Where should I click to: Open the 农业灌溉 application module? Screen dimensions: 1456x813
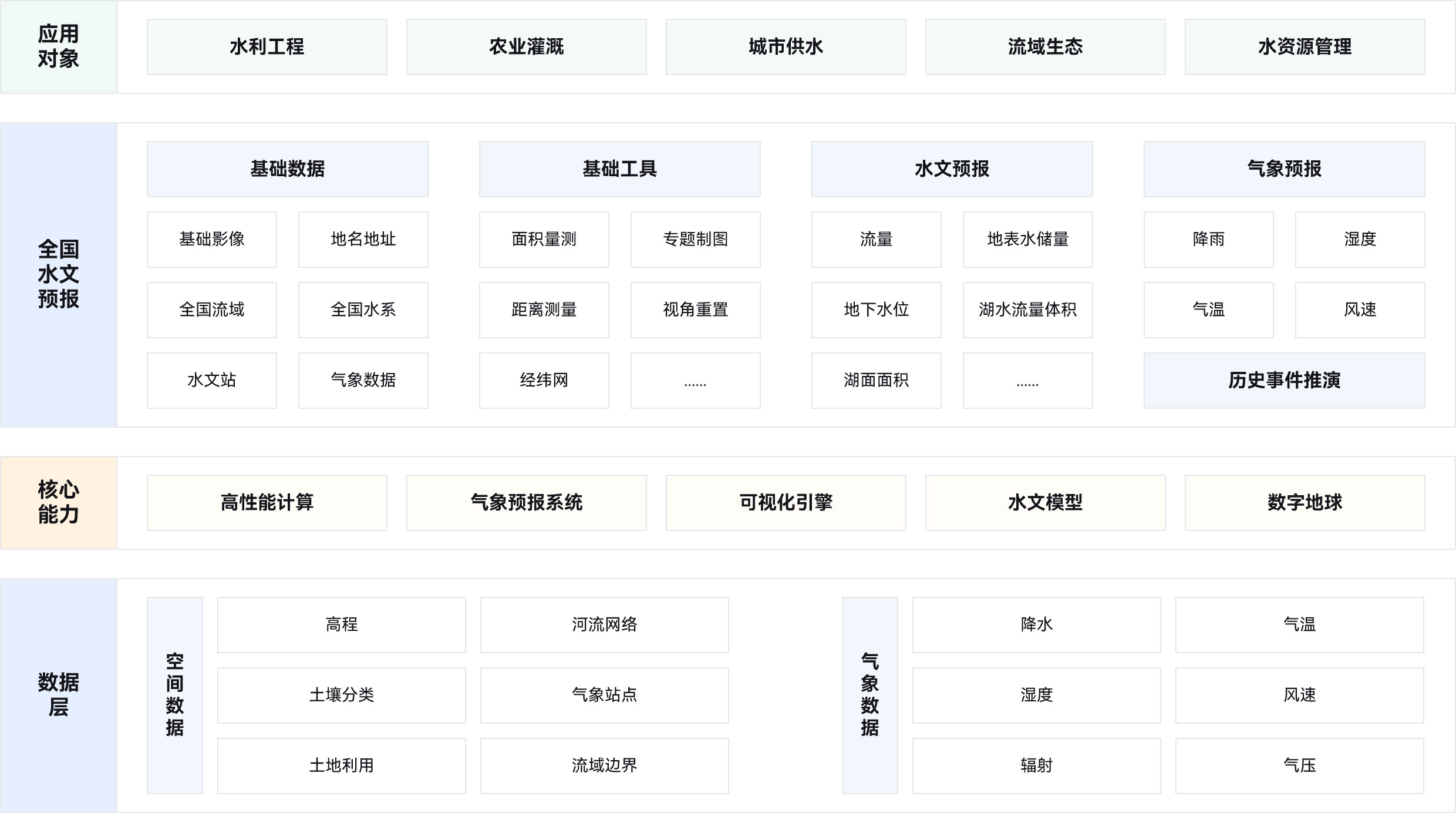pyautogui.click(x=526, y=47)
